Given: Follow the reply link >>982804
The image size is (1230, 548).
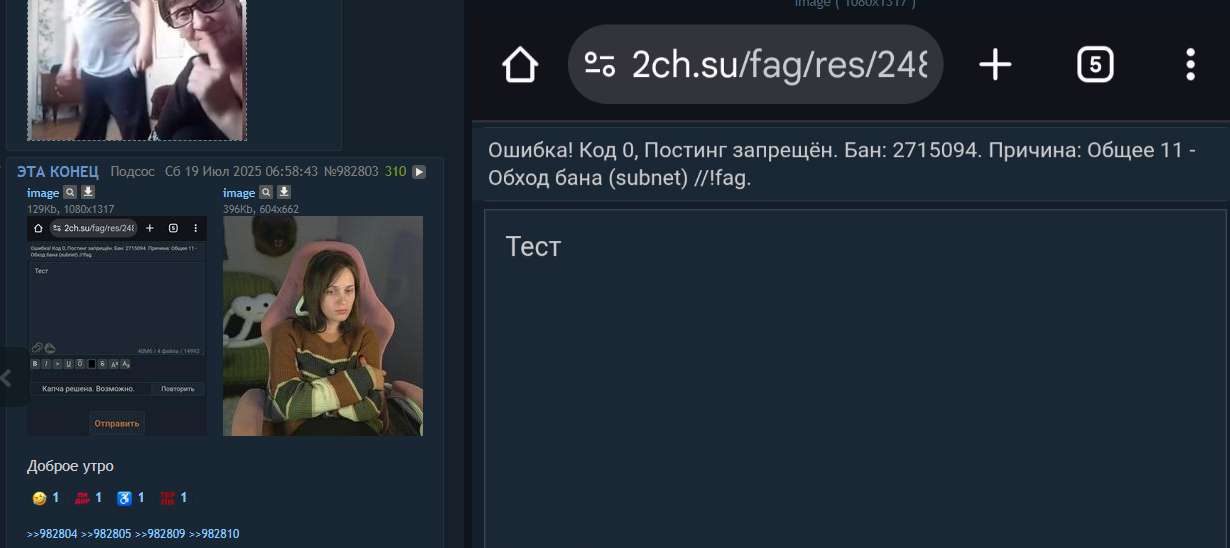Looking at the screenshot, I should click(52, 534).
